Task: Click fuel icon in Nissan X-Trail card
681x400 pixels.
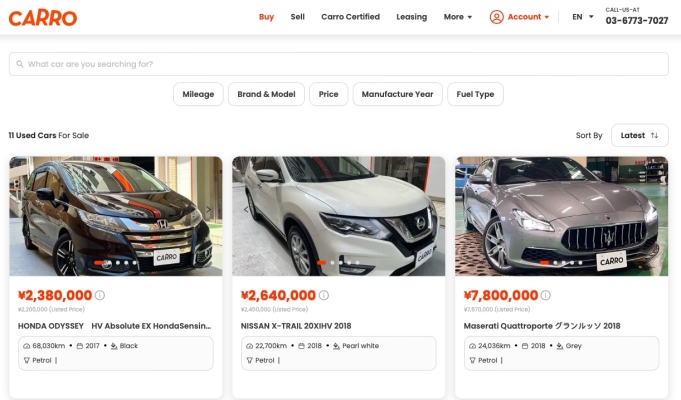Action: click(x=250, y=360)
